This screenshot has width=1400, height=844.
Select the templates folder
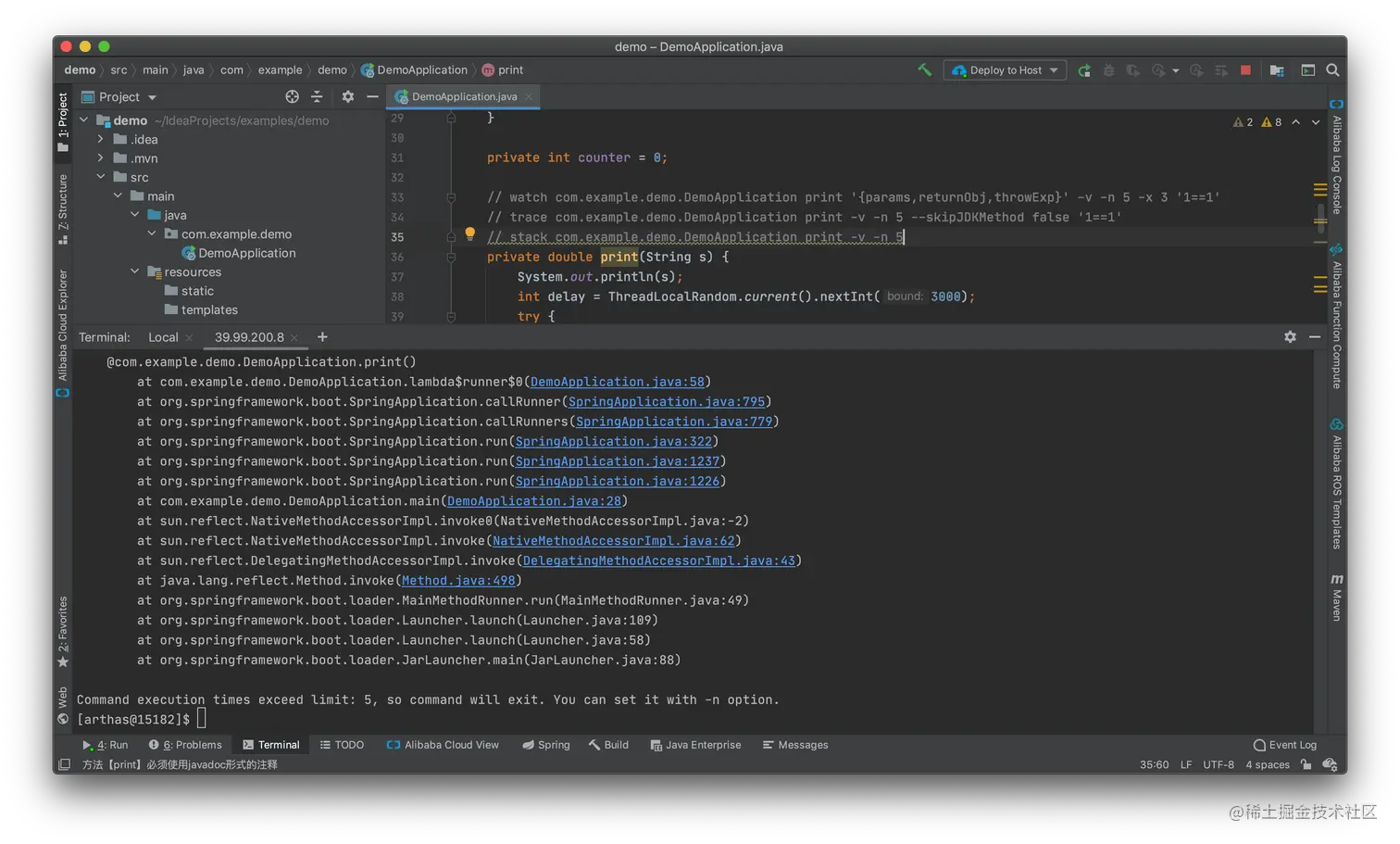201,310
